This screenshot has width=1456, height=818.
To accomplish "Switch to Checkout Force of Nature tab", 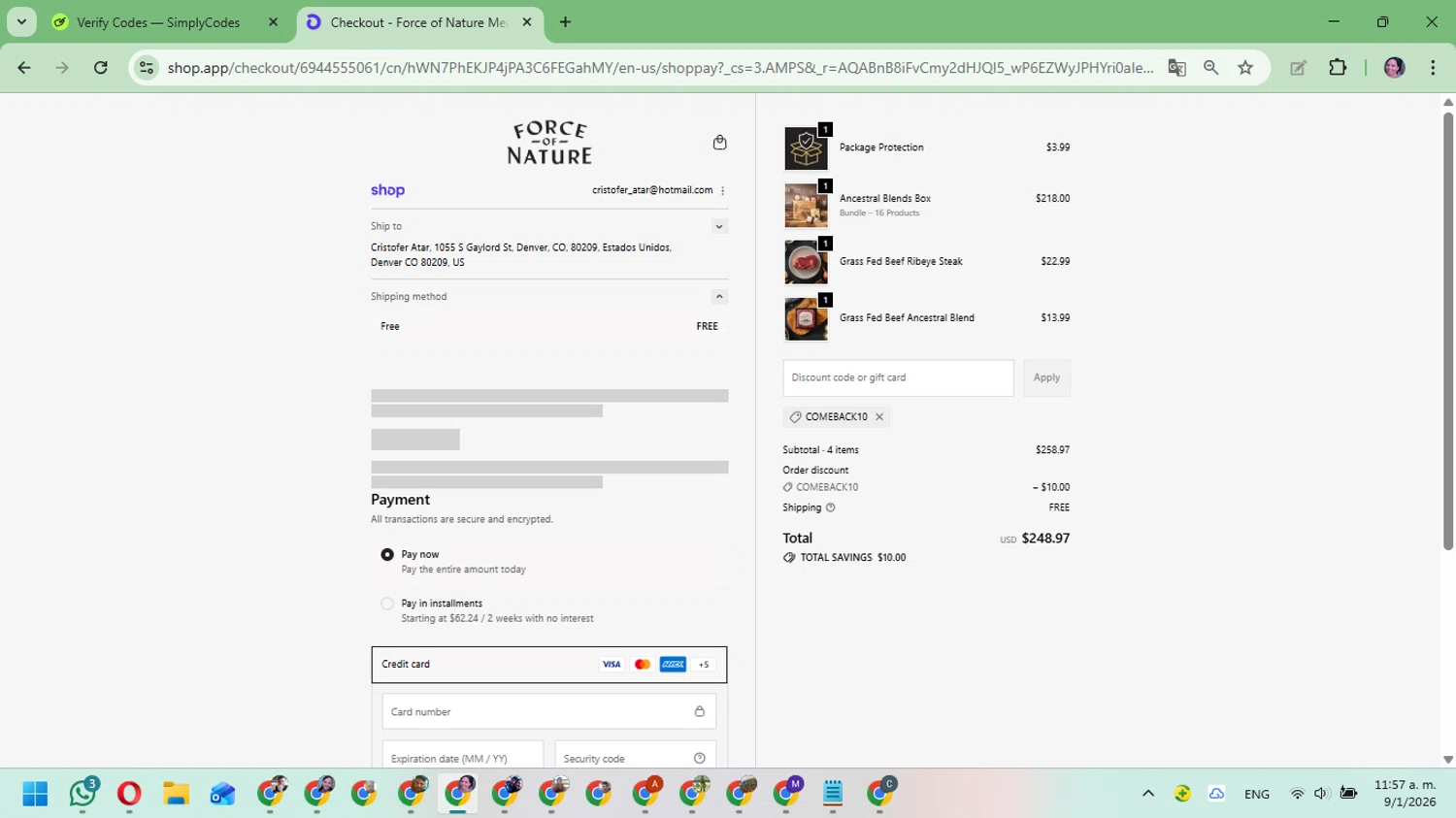I will 417,22.
